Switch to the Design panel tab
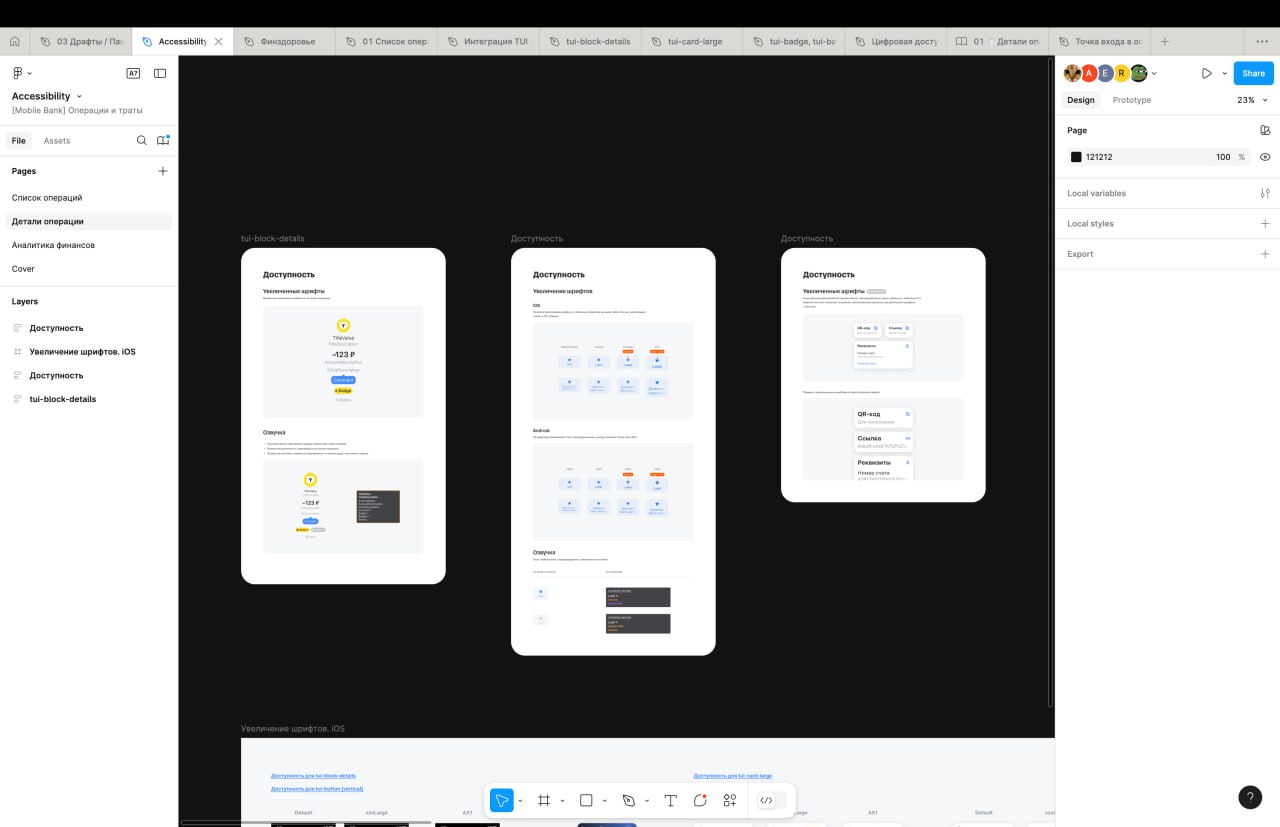1280x827 pixels. click(x=1081, y=100)
